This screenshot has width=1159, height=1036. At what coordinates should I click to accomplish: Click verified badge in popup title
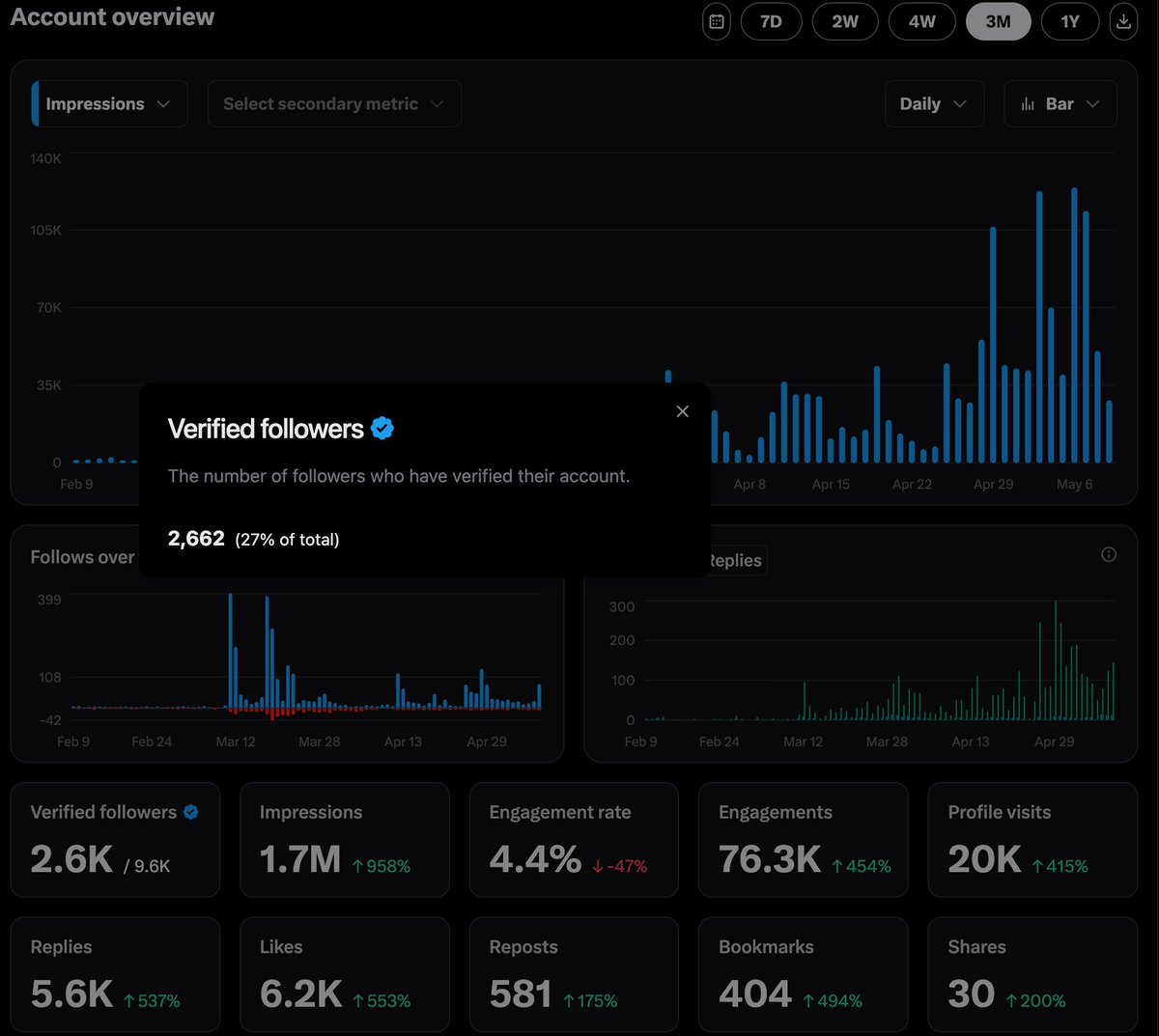pos(382,428)
